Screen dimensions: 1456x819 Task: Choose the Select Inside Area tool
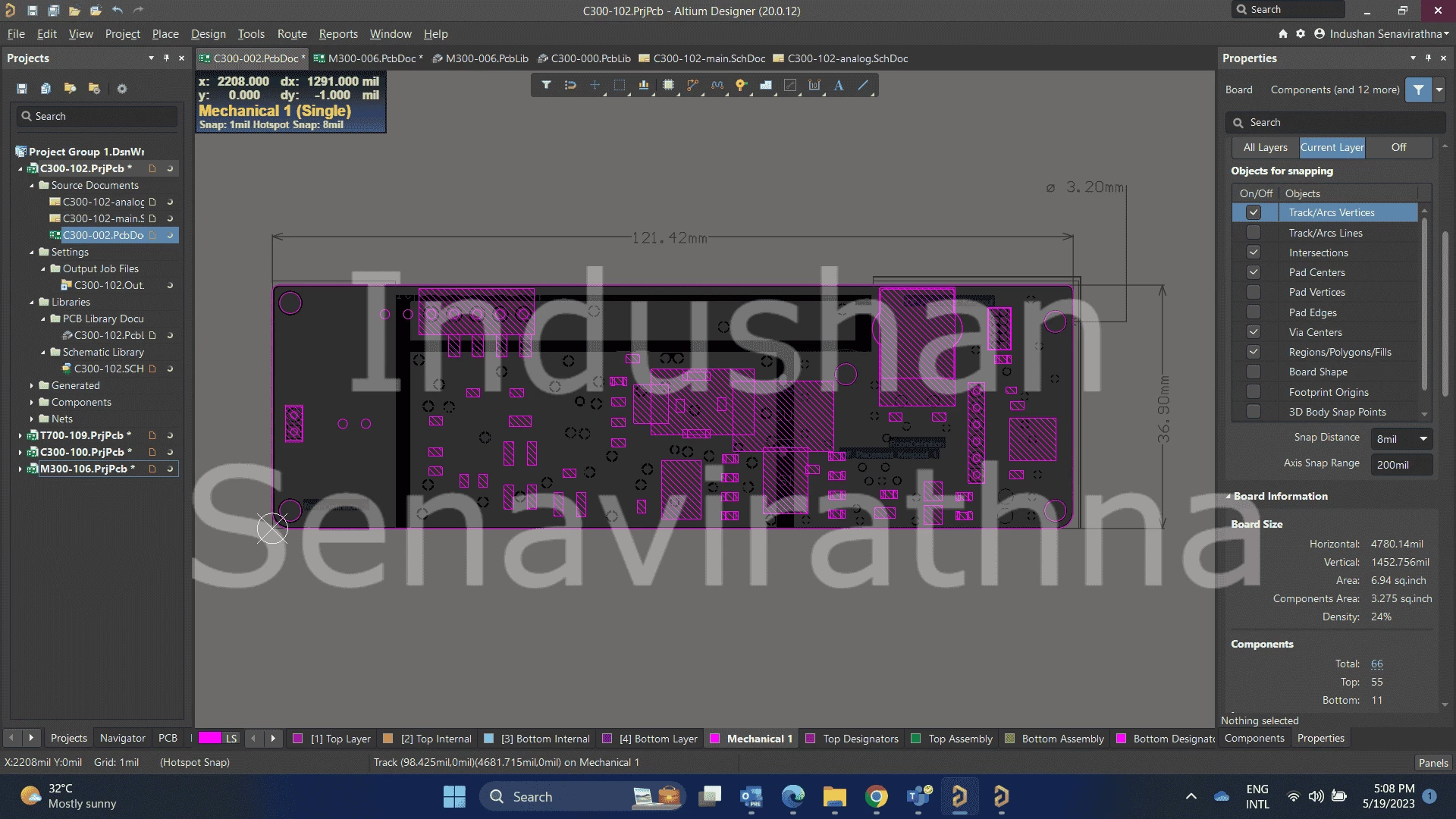[620, 86]
